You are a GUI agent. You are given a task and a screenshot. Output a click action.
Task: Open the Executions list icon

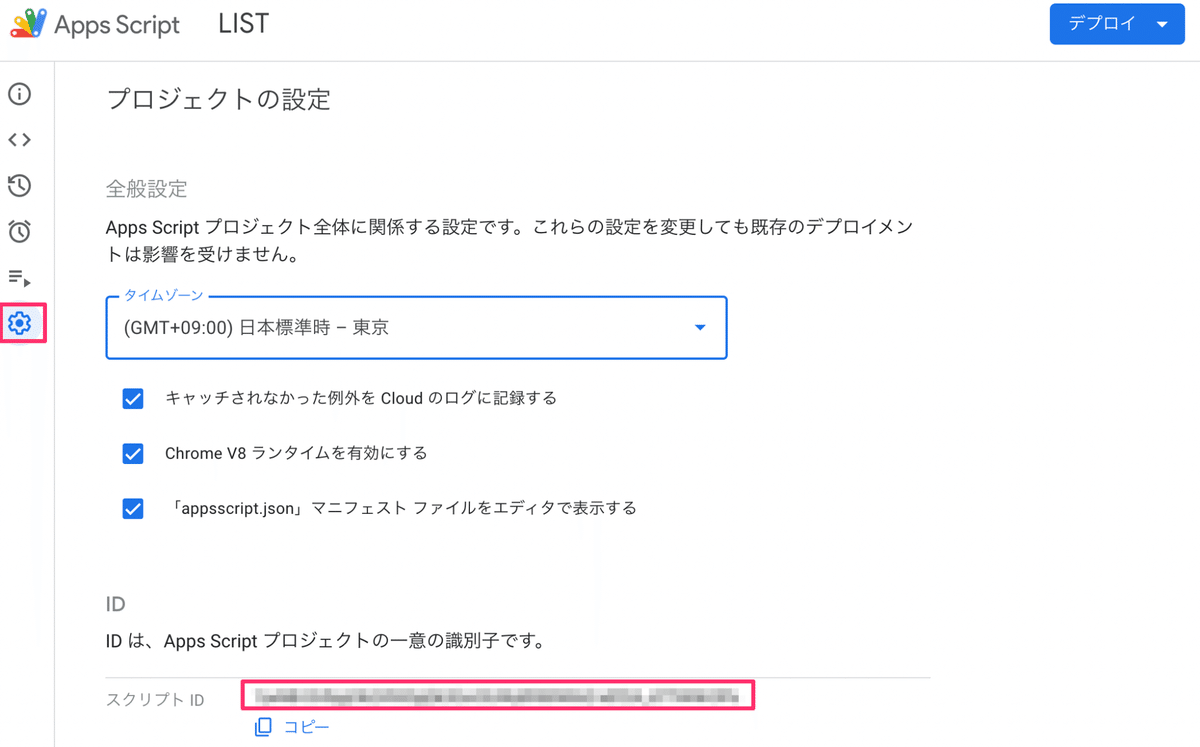pos(20,278)
